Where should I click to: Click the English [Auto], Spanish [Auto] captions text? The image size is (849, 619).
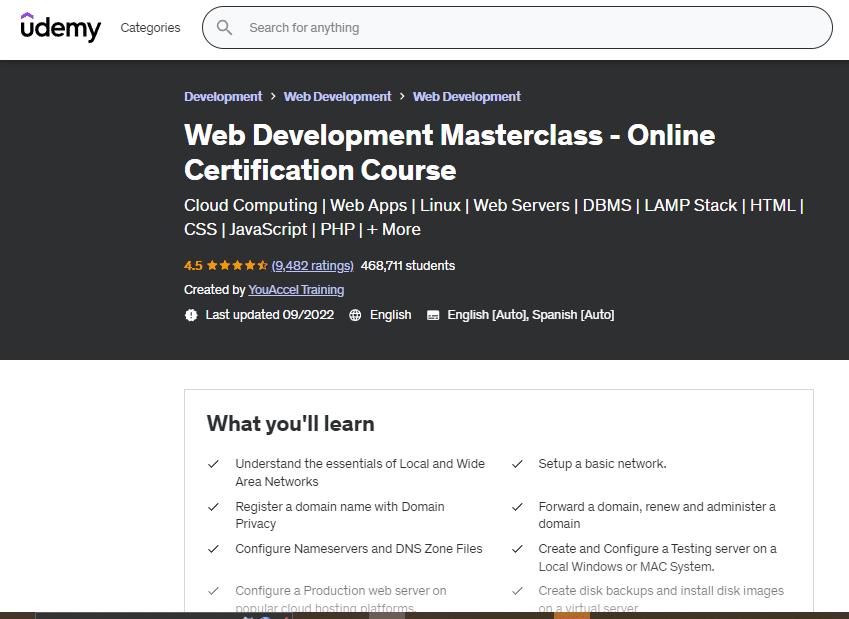[x=530, y=315]
